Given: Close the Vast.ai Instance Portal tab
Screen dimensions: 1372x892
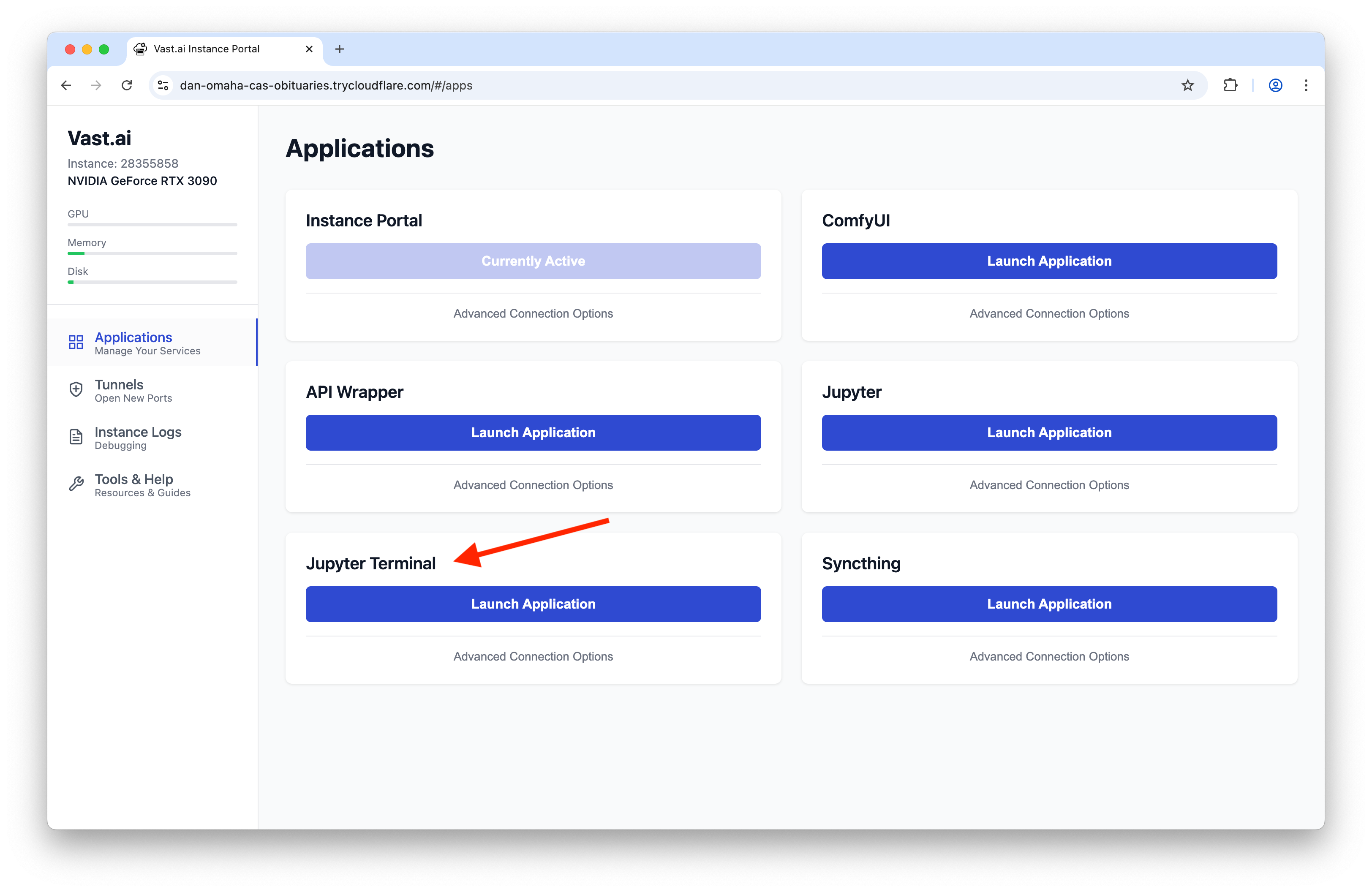Looking at the screenshot, I should coord(309,49).
